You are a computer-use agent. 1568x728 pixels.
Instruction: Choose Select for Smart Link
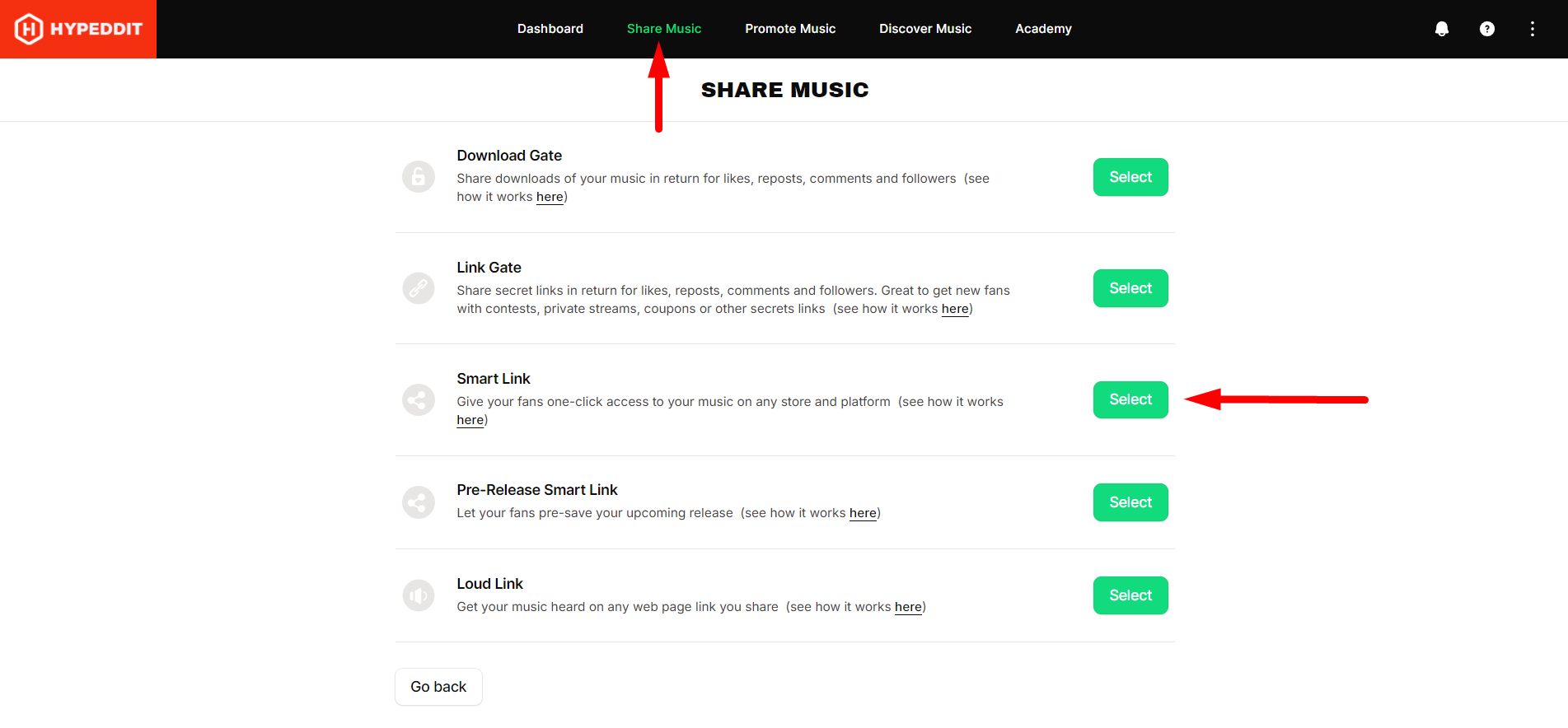tap(1130, 399)
